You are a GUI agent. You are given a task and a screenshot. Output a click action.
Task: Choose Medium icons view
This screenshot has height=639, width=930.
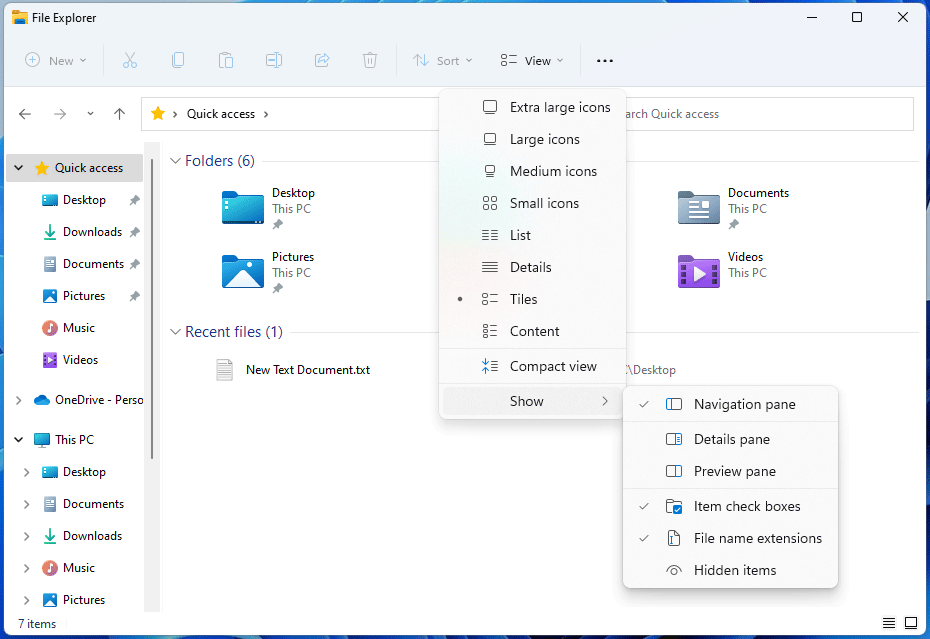tap(533, 171)
